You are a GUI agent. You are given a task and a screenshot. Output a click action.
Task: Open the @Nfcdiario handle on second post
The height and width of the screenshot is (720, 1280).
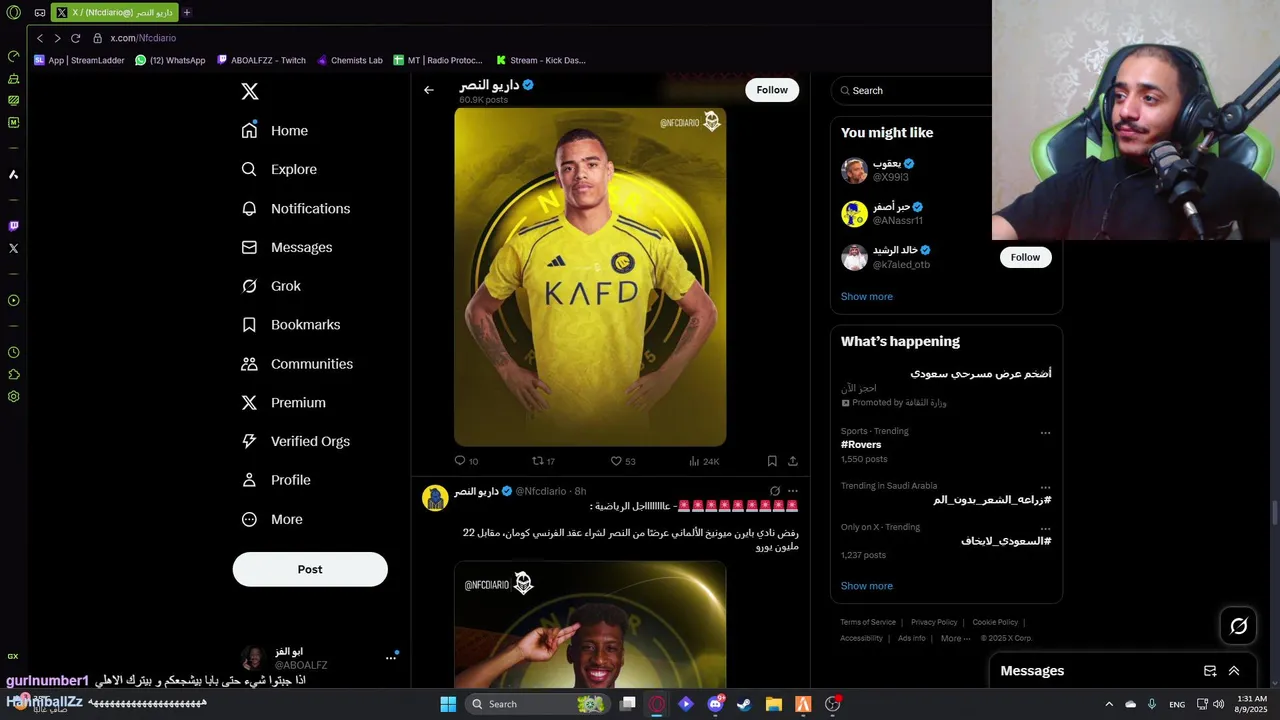[x=541, y=491]
